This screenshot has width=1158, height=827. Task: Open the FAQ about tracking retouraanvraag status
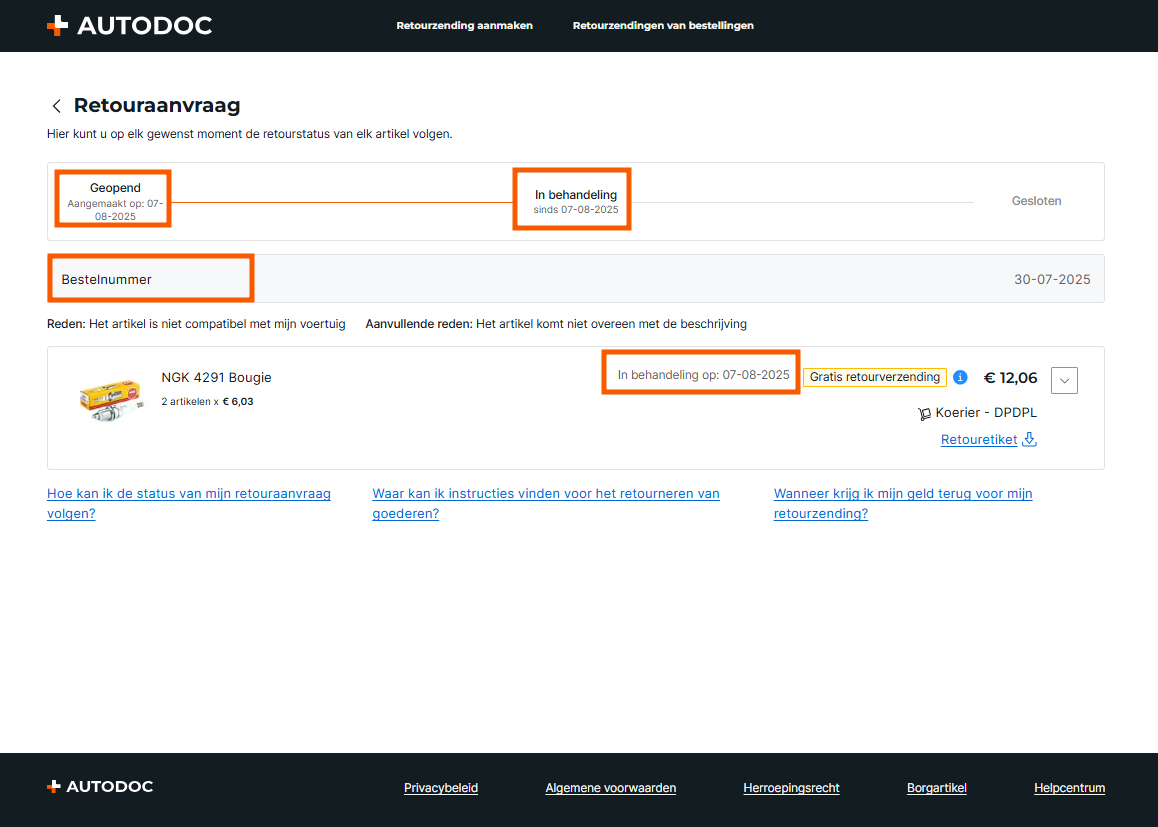tap(188, 503)
